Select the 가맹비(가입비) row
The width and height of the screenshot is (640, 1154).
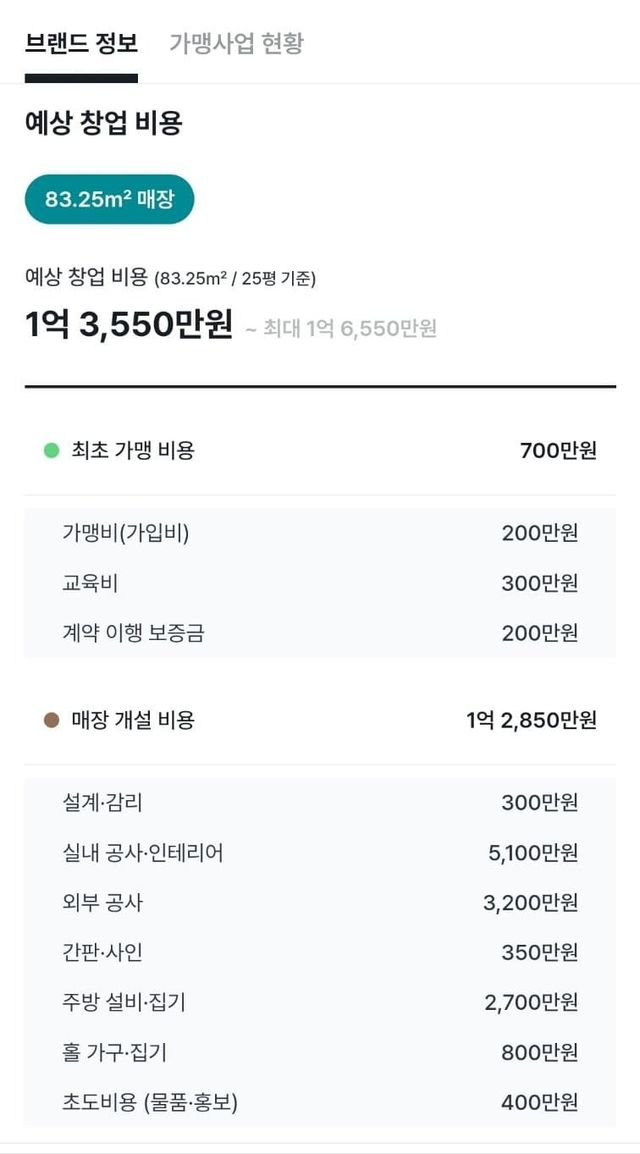click(320, 533)
